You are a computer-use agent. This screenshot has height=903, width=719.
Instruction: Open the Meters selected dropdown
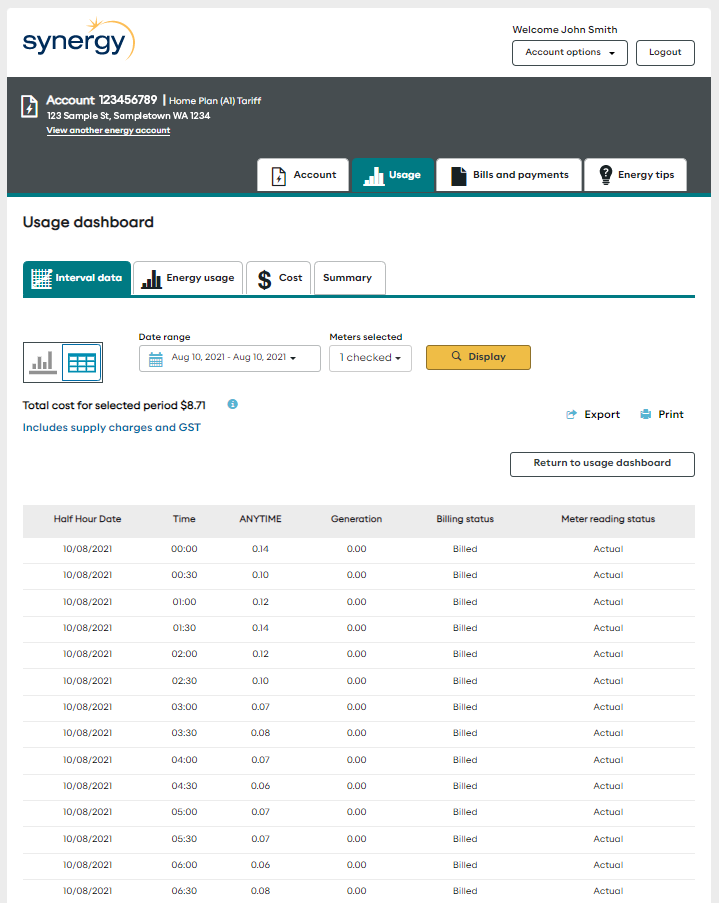(370, 358)
